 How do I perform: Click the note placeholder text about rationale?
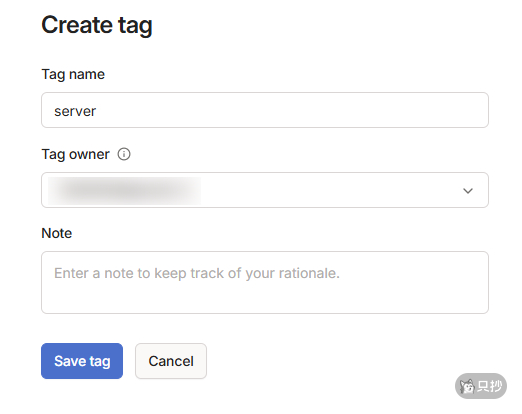[x=197, y=273]
